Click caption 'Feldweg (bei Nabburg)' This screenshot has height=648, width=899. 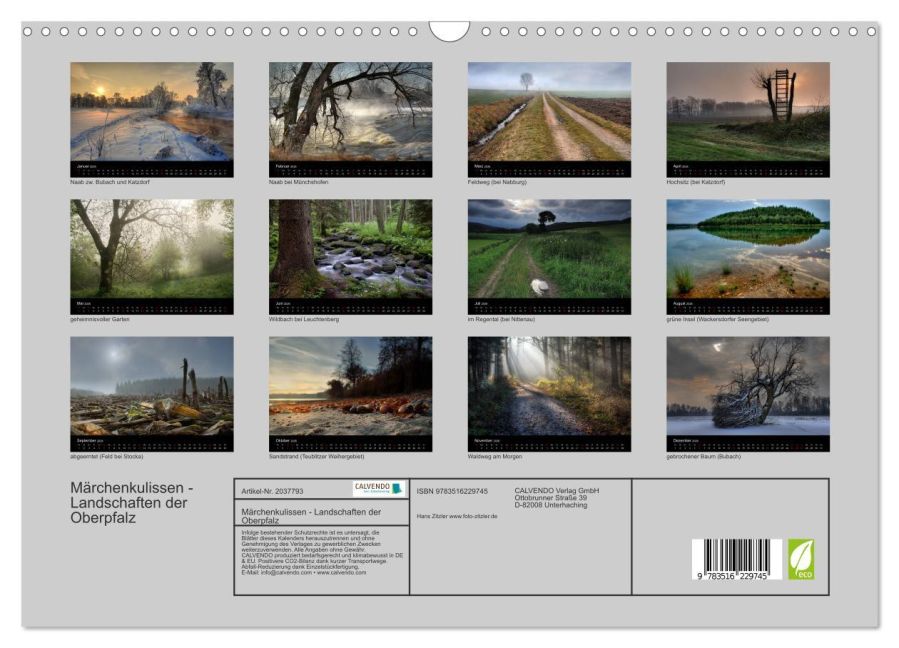(497, 182)
